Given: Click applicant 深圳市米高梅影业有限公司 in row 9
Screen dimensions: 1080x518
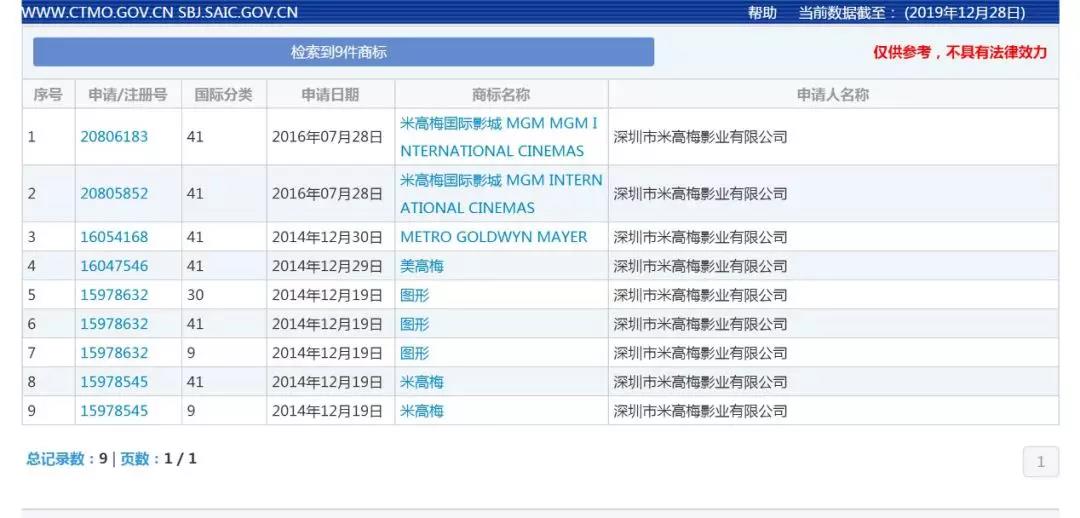Looking at the screenshot, I should 700,411.
